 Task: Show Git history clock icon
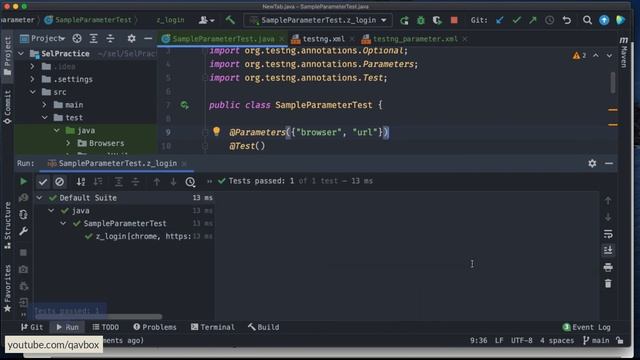coord(549,20)
